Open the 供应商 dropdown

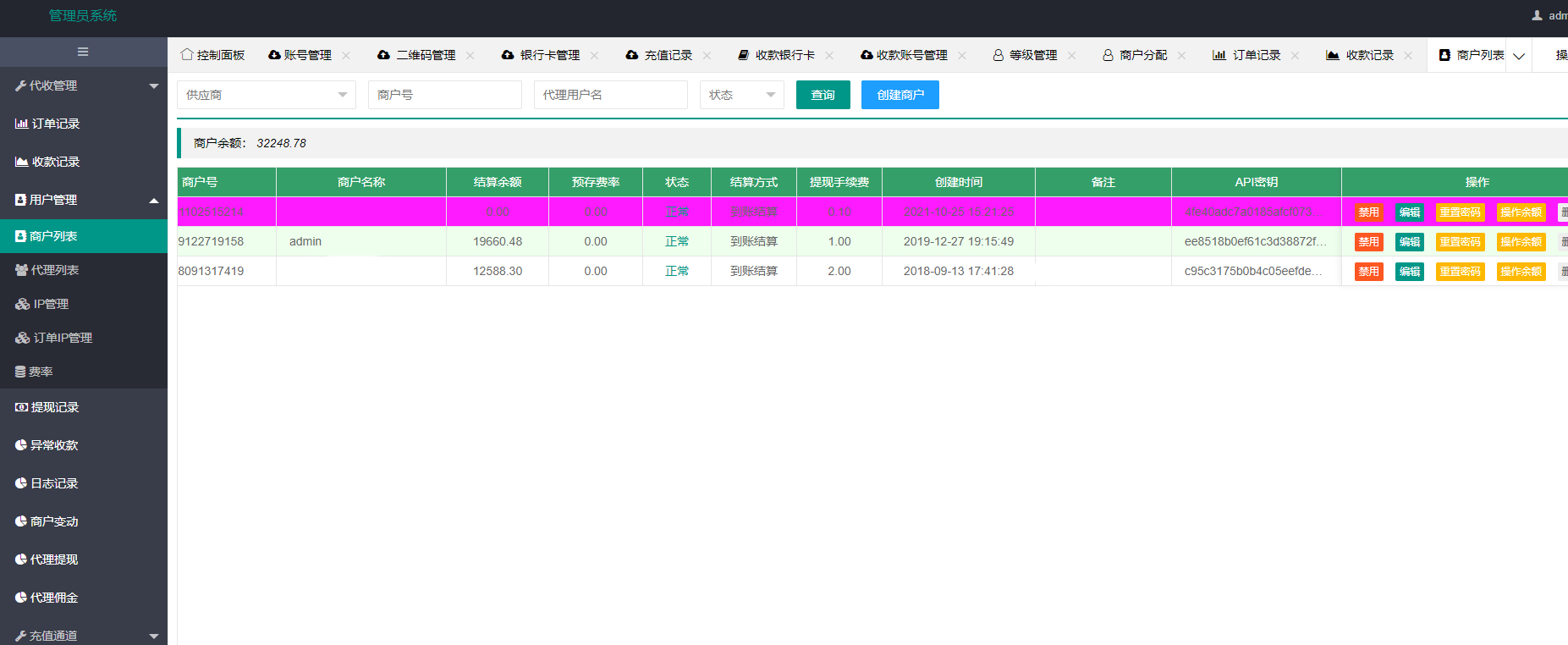click(x=267, y=95)
